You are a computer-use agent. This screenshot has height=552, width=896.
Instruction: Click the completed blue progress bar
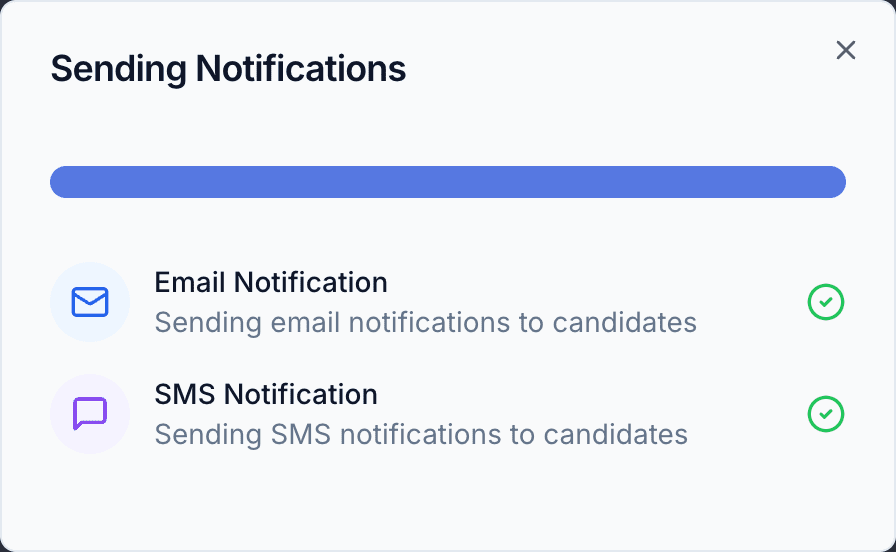(x=448, y=182)
